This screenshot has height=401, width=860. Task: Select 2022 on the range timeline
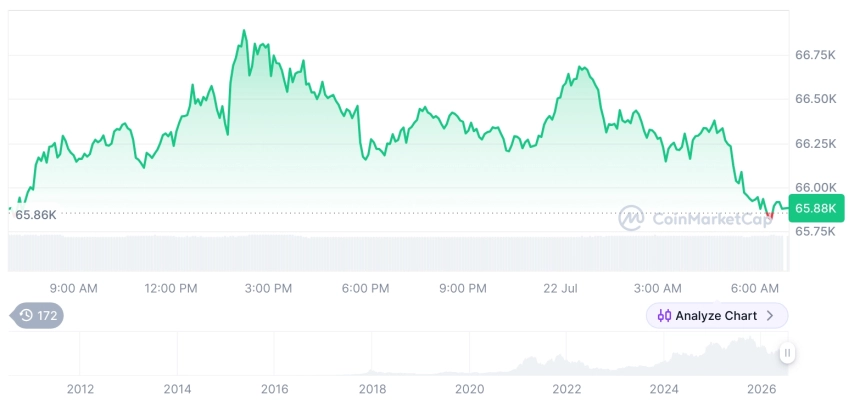pos(567,389)
